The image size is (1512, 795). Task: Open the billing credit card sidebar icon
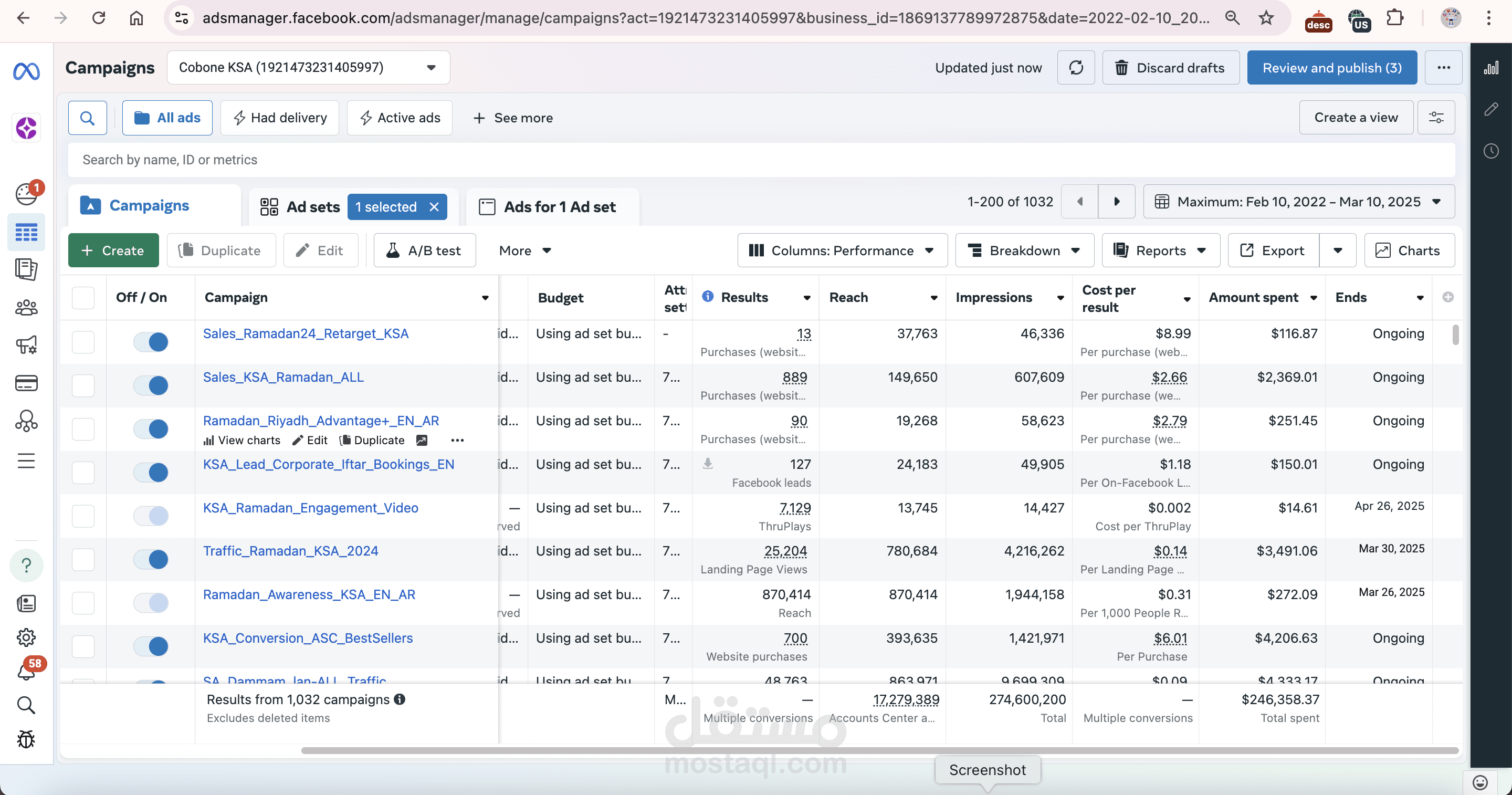coord(26,383)
